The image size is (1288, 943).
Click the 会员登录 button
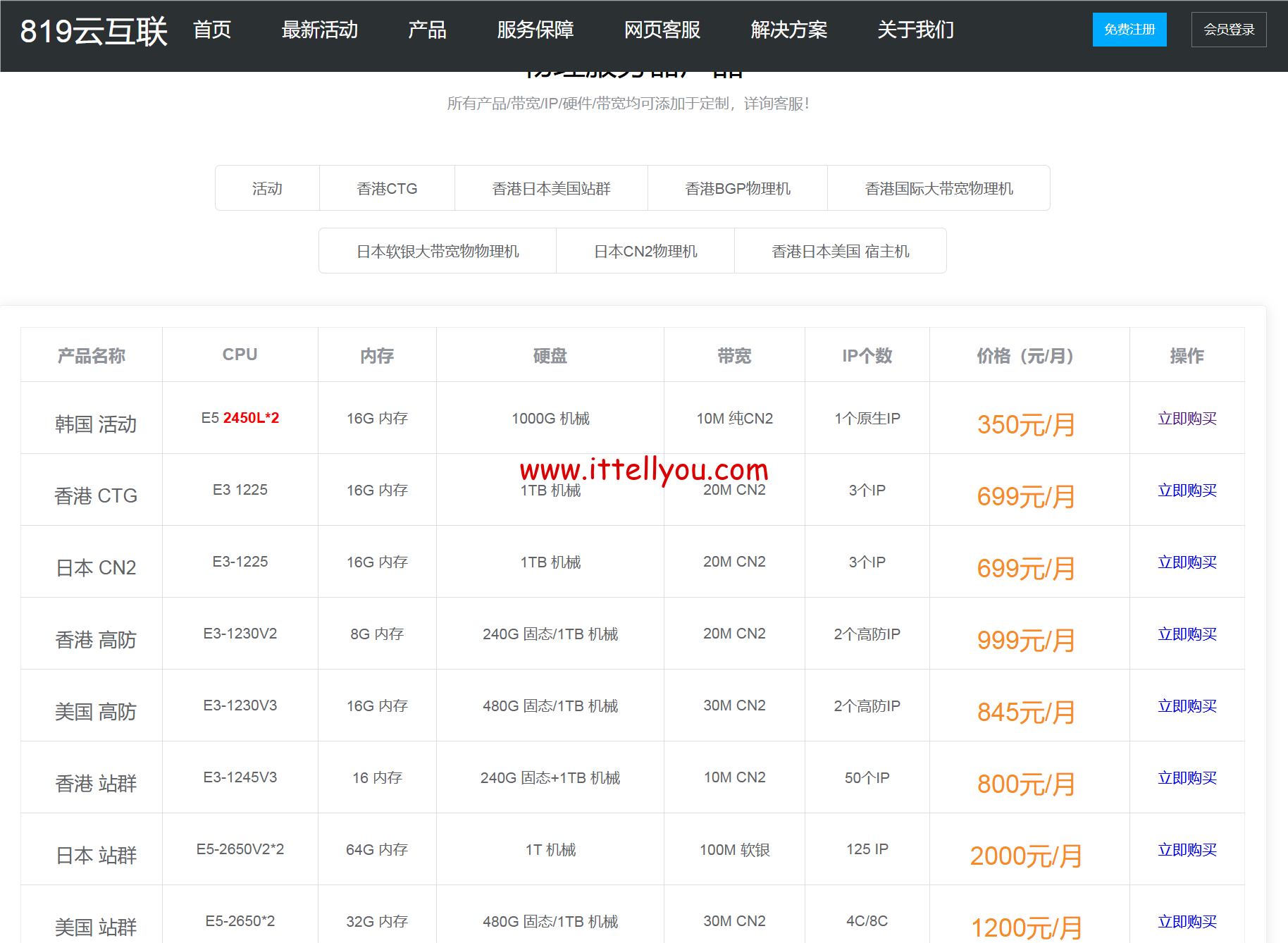coord(1228,29)
